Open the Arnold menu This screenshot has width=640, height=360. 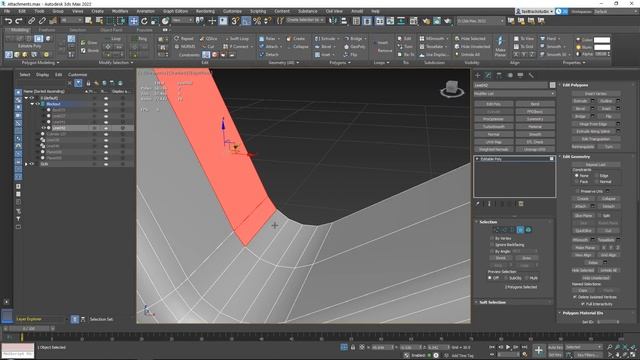(x=357, y=11)
